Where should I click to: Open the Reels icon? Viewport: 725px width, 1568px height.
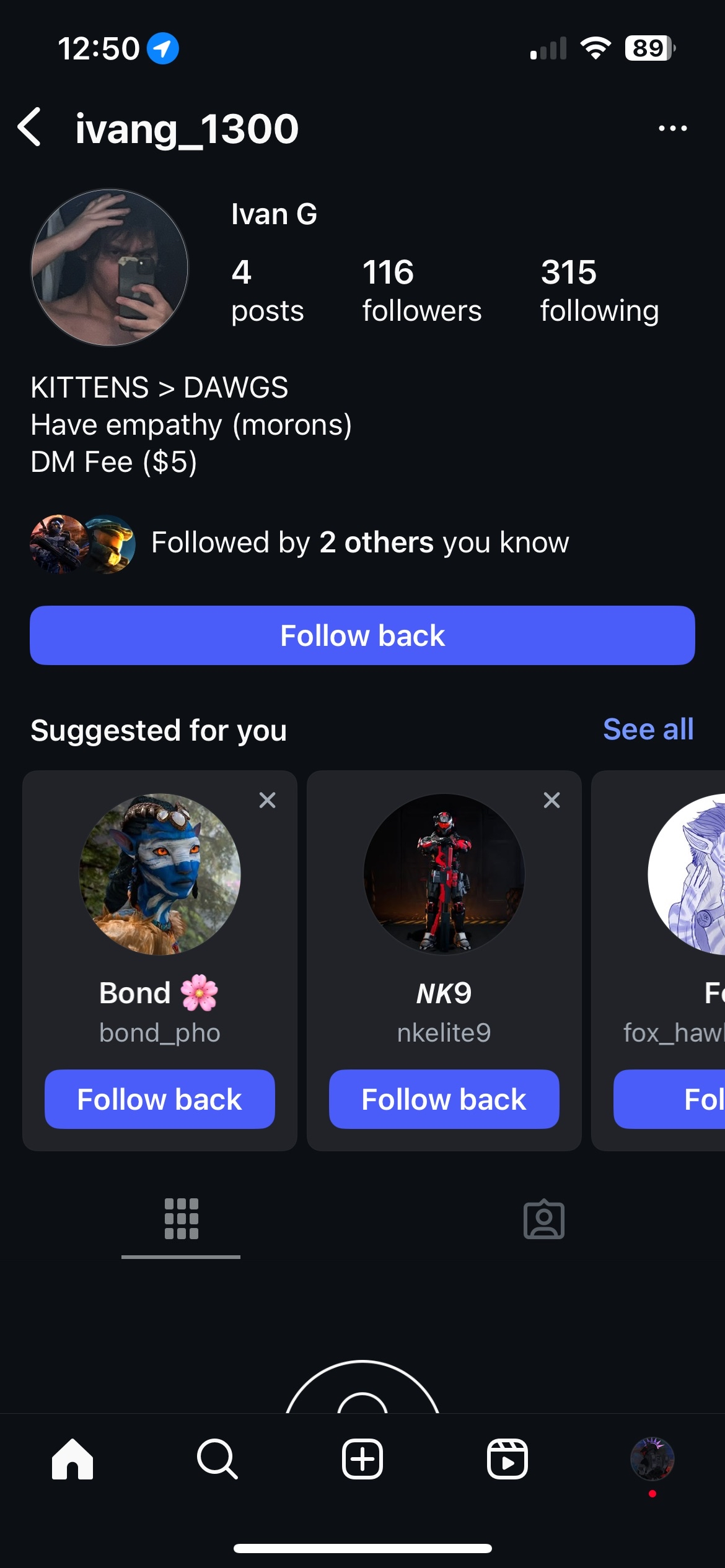(x=507, y=1459)
